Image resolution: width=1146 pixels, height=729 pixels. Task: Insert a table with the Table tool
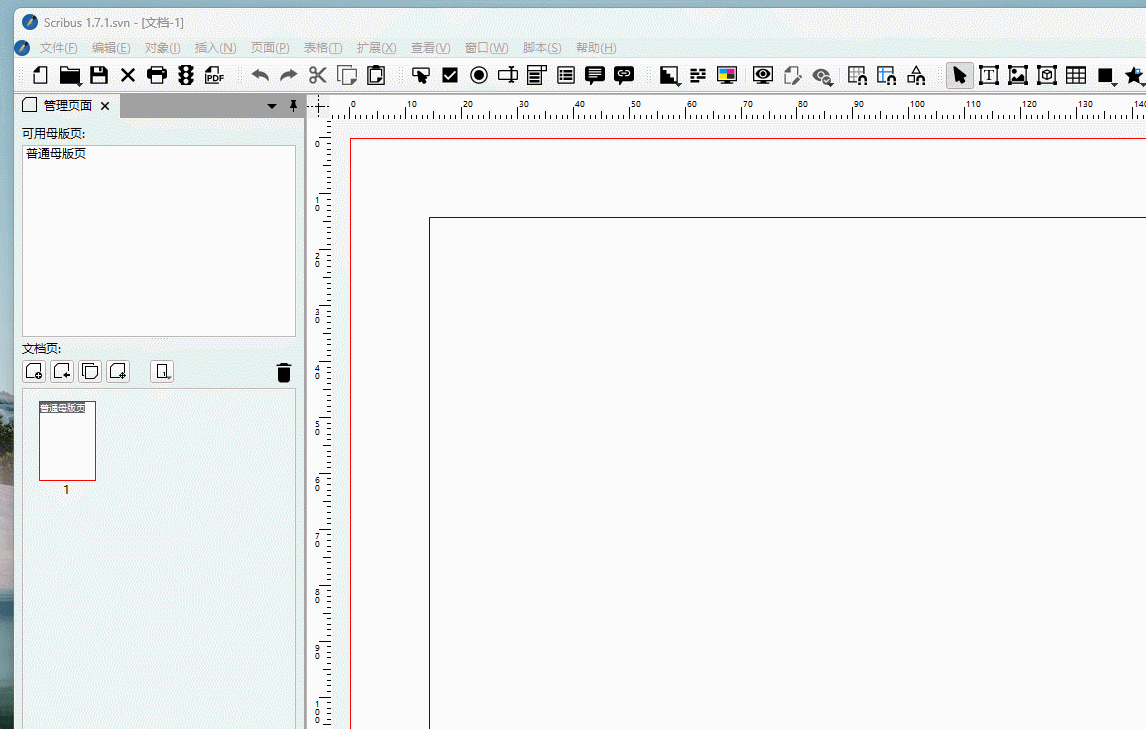pyautogui.click(x=1076, y=75)
